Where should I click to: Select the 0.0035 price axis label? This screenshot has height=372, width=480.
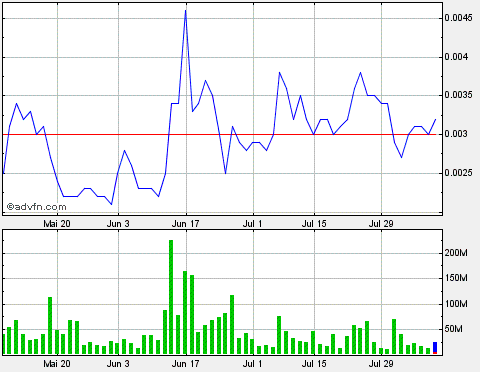click(458, 95)
